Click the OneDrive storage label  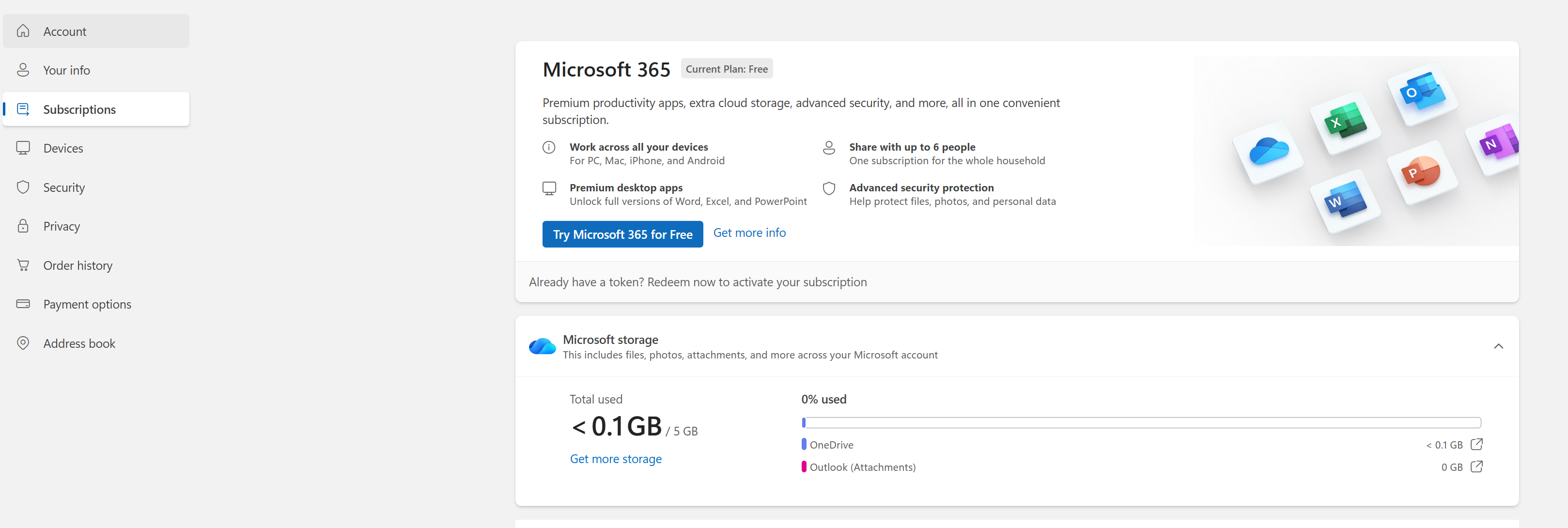click(x=832, y=445)
